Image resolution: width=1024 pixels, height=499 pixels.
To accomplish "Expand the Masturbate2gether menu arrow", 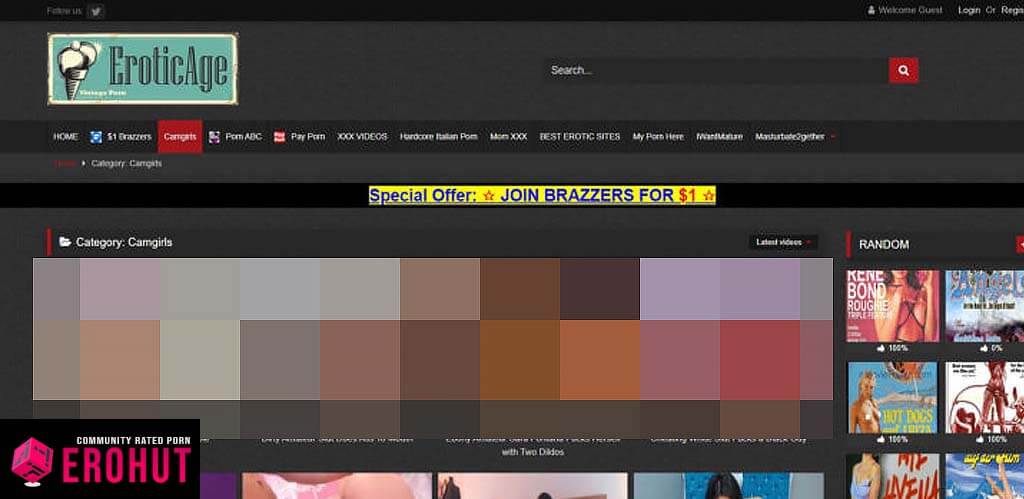I will pos(833,137).
